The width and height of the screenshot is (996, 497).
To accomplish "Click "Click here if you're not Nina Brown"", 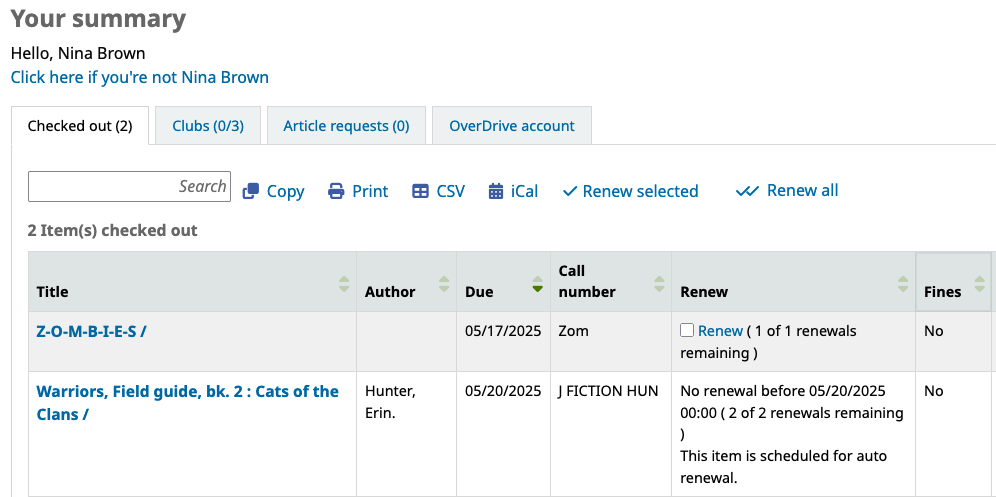I will [x=140, y=77].
